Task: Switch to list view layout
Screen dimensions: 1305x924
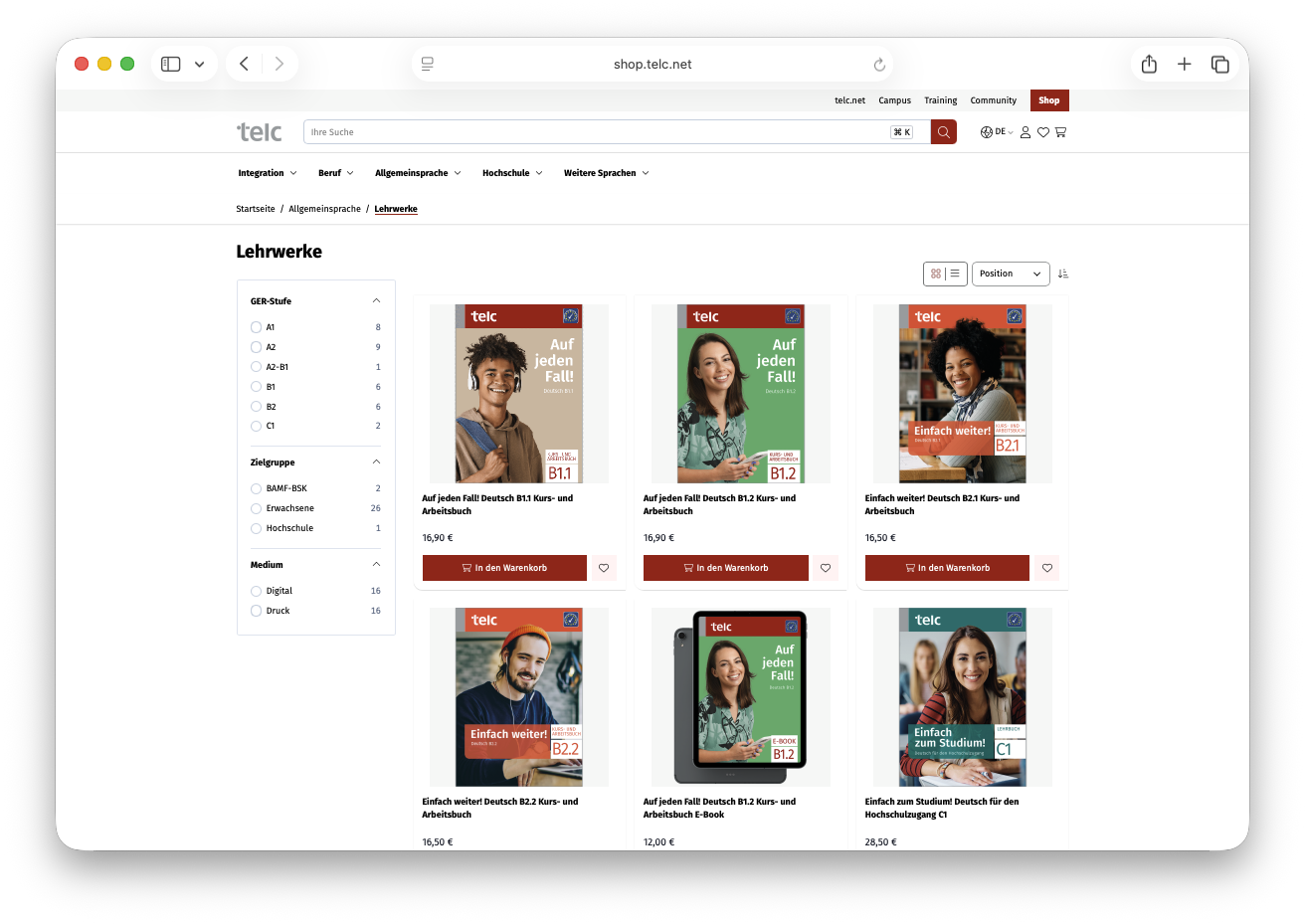Action: coord(955,274)
